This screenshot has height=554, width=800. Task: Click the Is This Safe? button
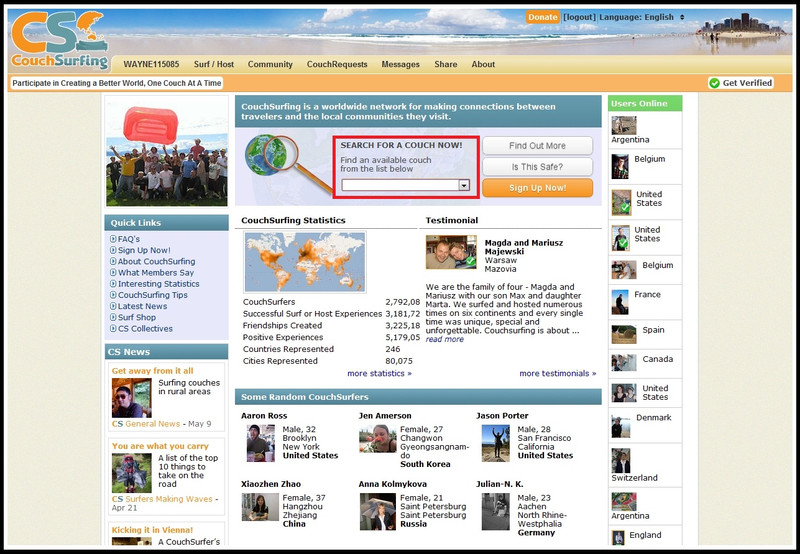pyautogui.click(x=537, y=167)
